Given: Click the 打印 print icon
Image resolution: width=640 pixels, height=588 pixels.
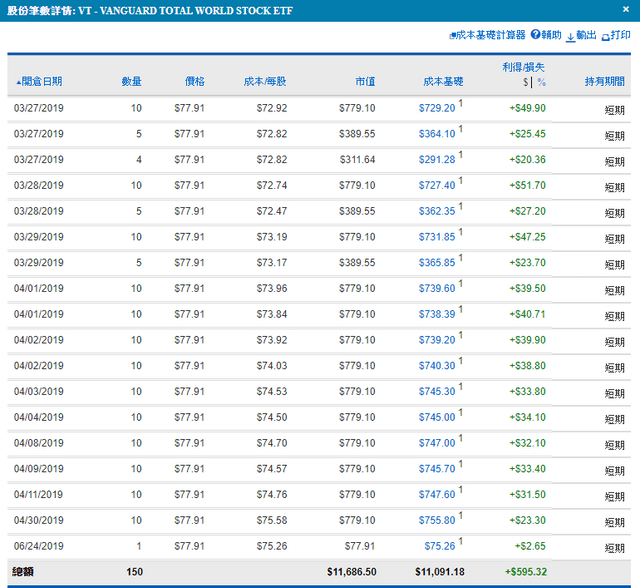Looking at the screenshot, I should 605,37.
